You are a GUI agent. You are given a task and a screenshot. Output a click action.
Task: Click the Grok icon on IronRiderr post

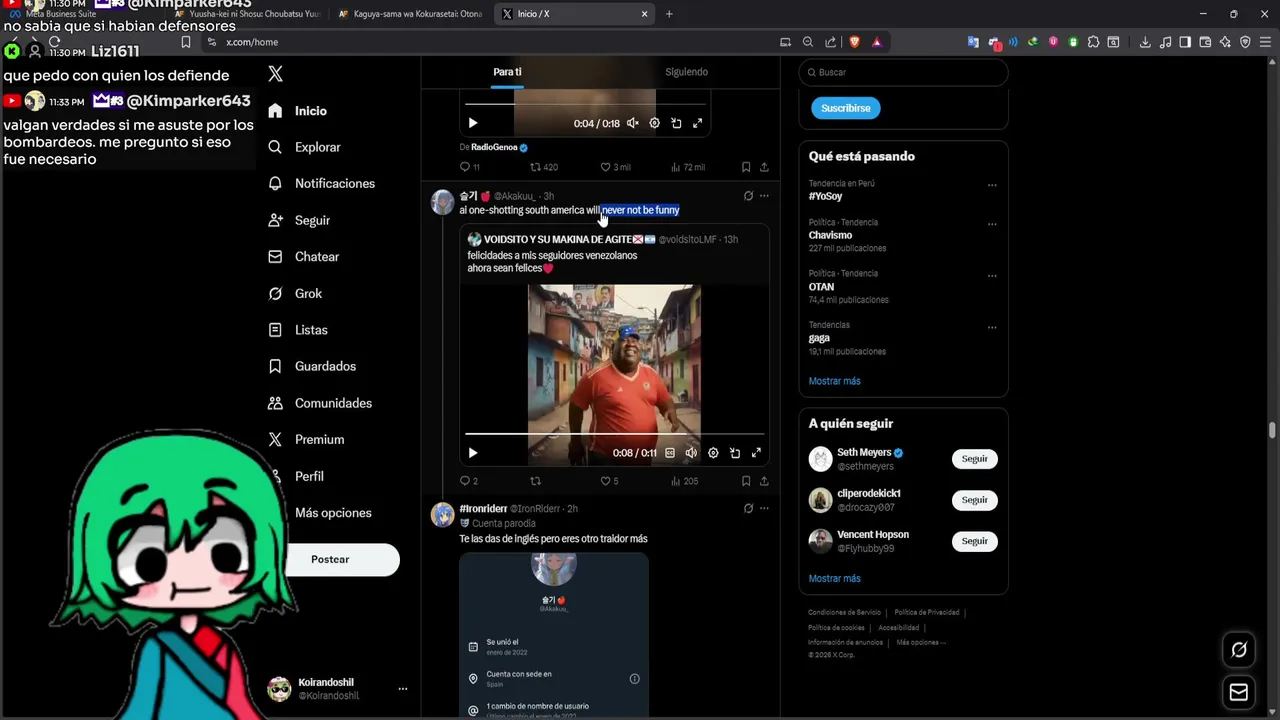(x=748, y=508)
